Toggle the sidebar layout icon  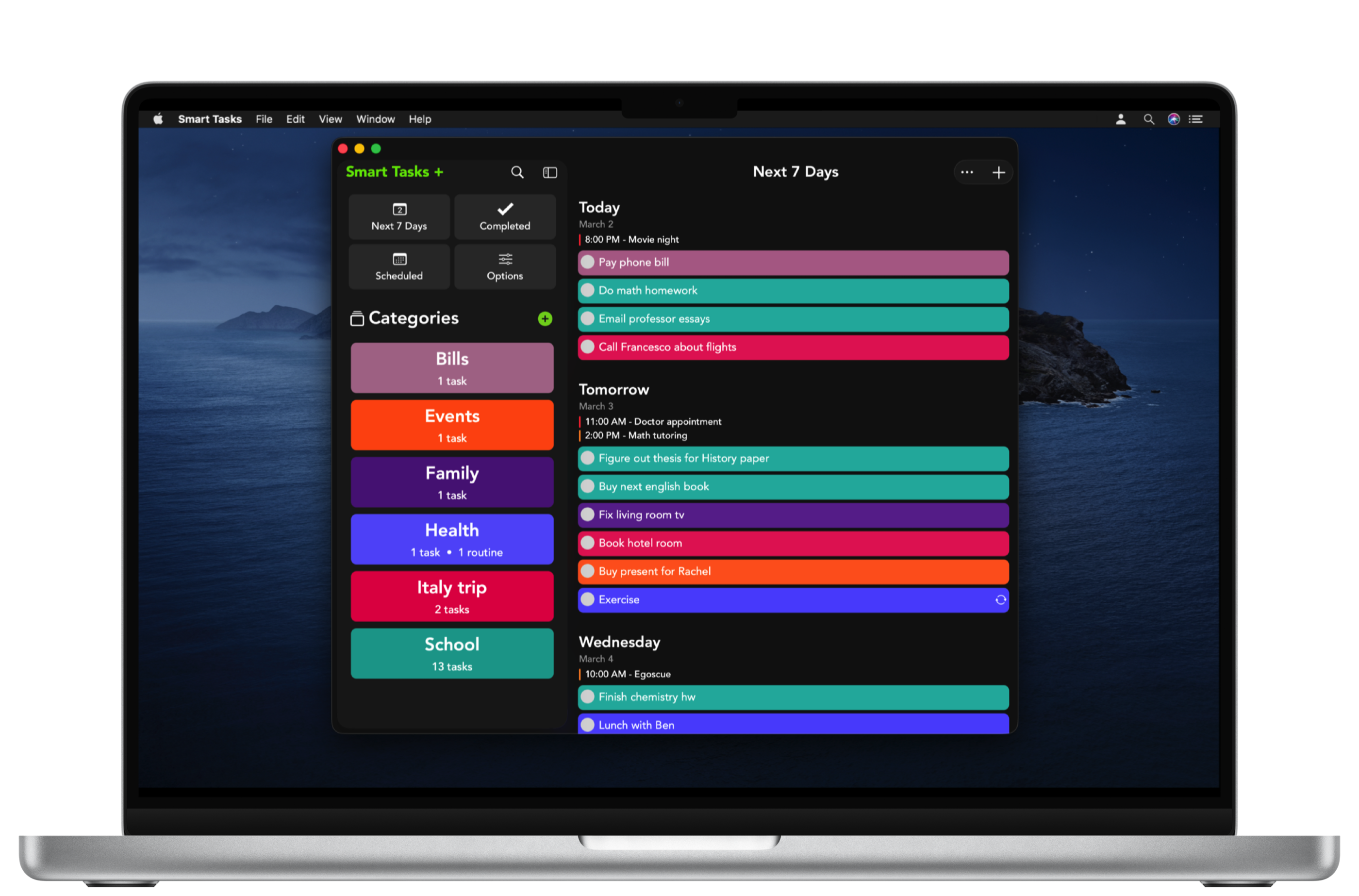[x=550, y=172]
